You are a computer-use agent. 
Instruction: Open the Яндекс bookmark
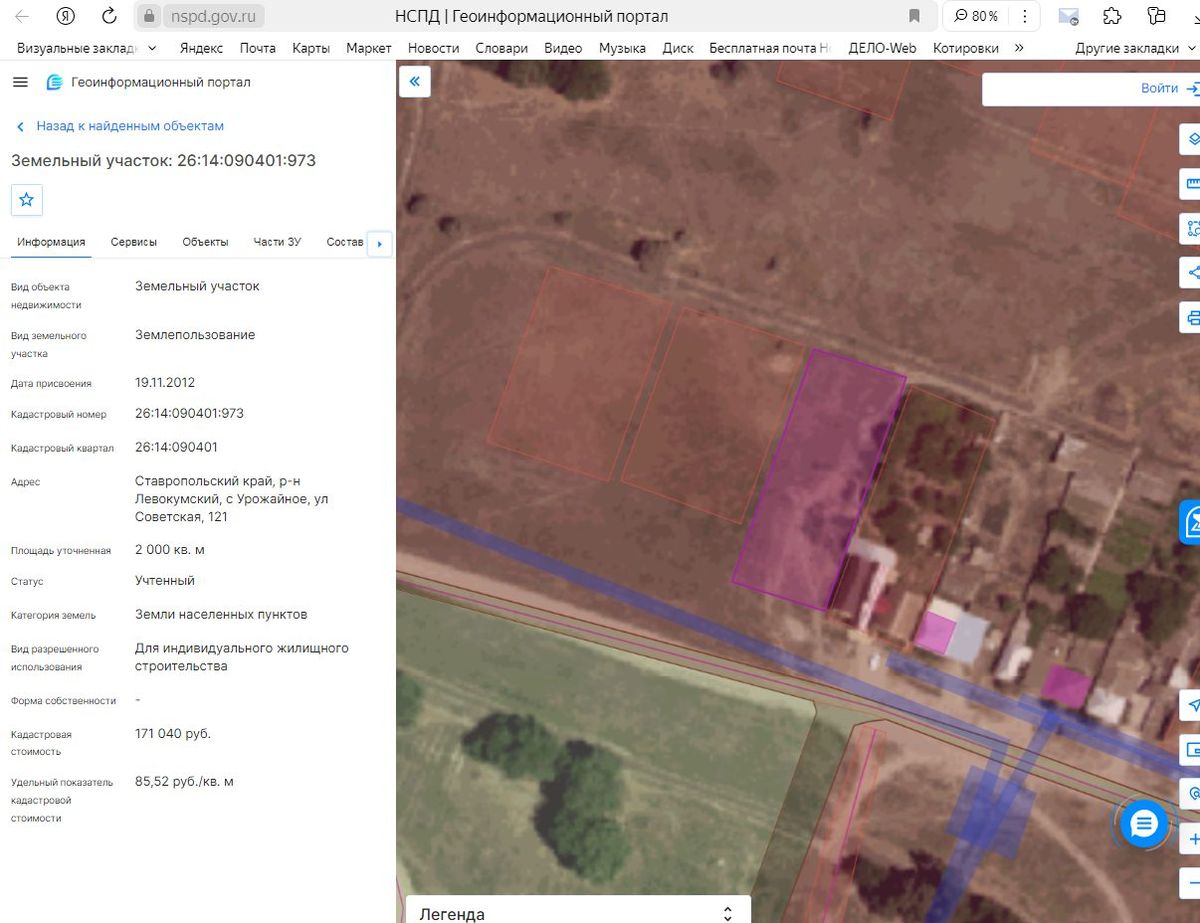[x=202, y=48]
